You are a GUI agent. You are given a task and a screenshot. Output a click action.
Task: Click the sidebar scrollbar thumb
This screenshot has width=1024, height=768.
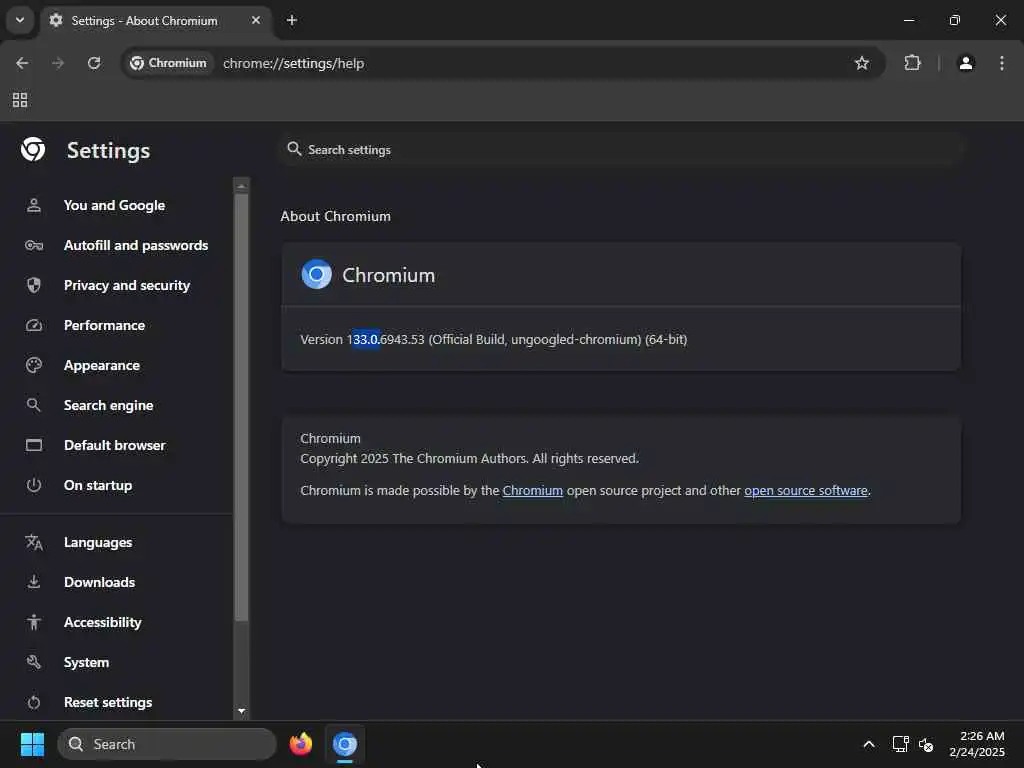(242, 408)
